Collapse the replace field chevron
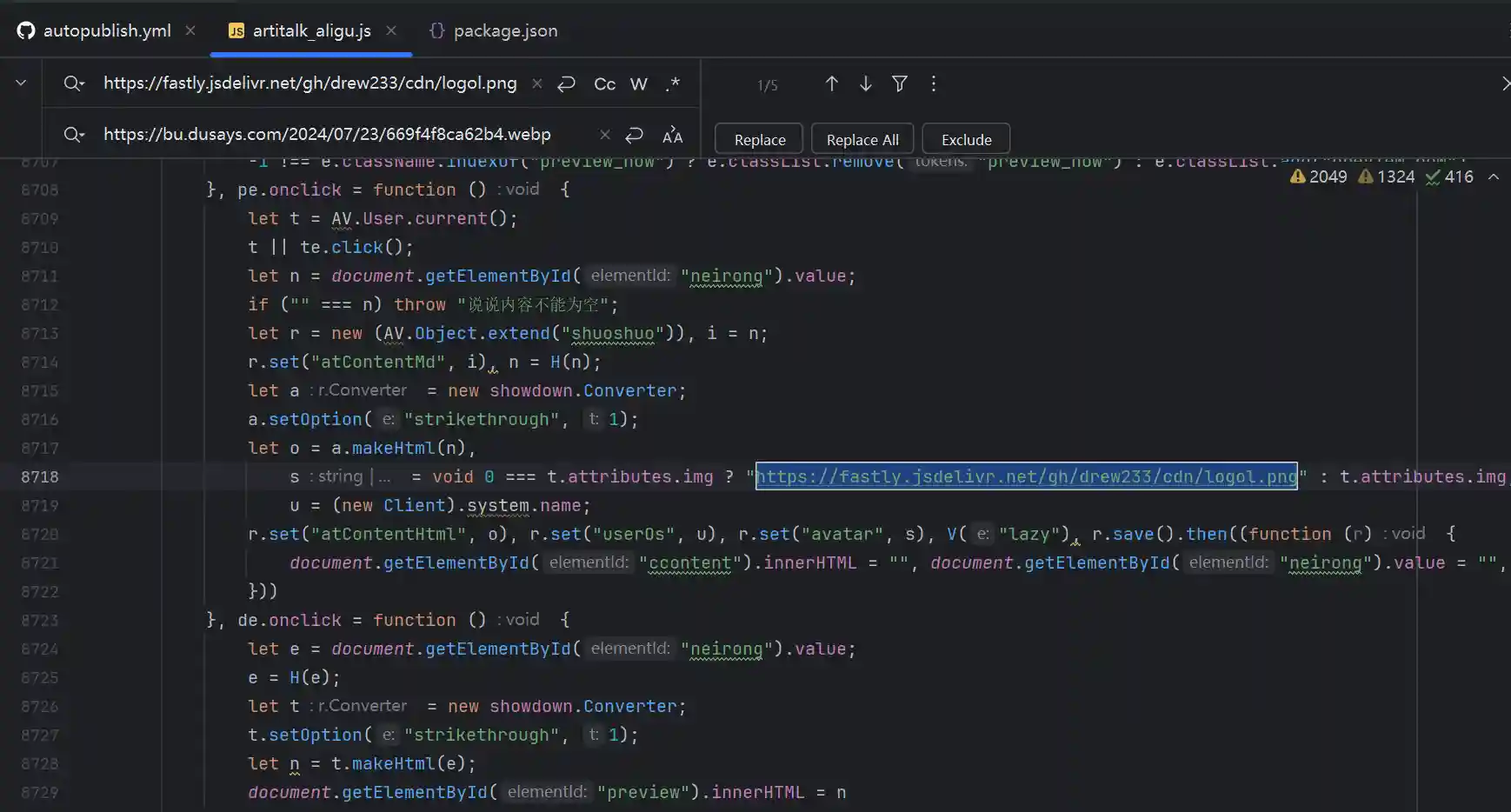This screenshot has height=812, width=1511. pyautogui.click(x=21, y=83)
